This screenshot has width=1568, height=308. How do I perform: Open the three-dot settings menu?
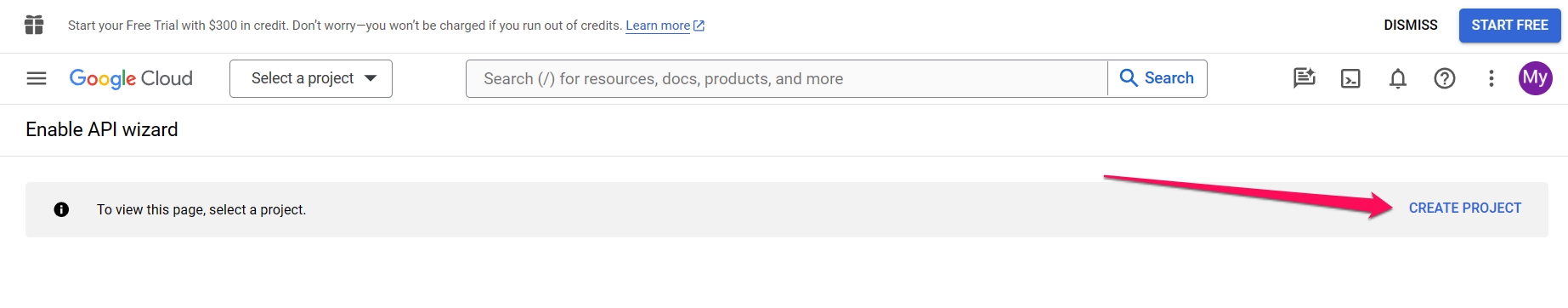pyautogui.click(x=1492, y=78)
